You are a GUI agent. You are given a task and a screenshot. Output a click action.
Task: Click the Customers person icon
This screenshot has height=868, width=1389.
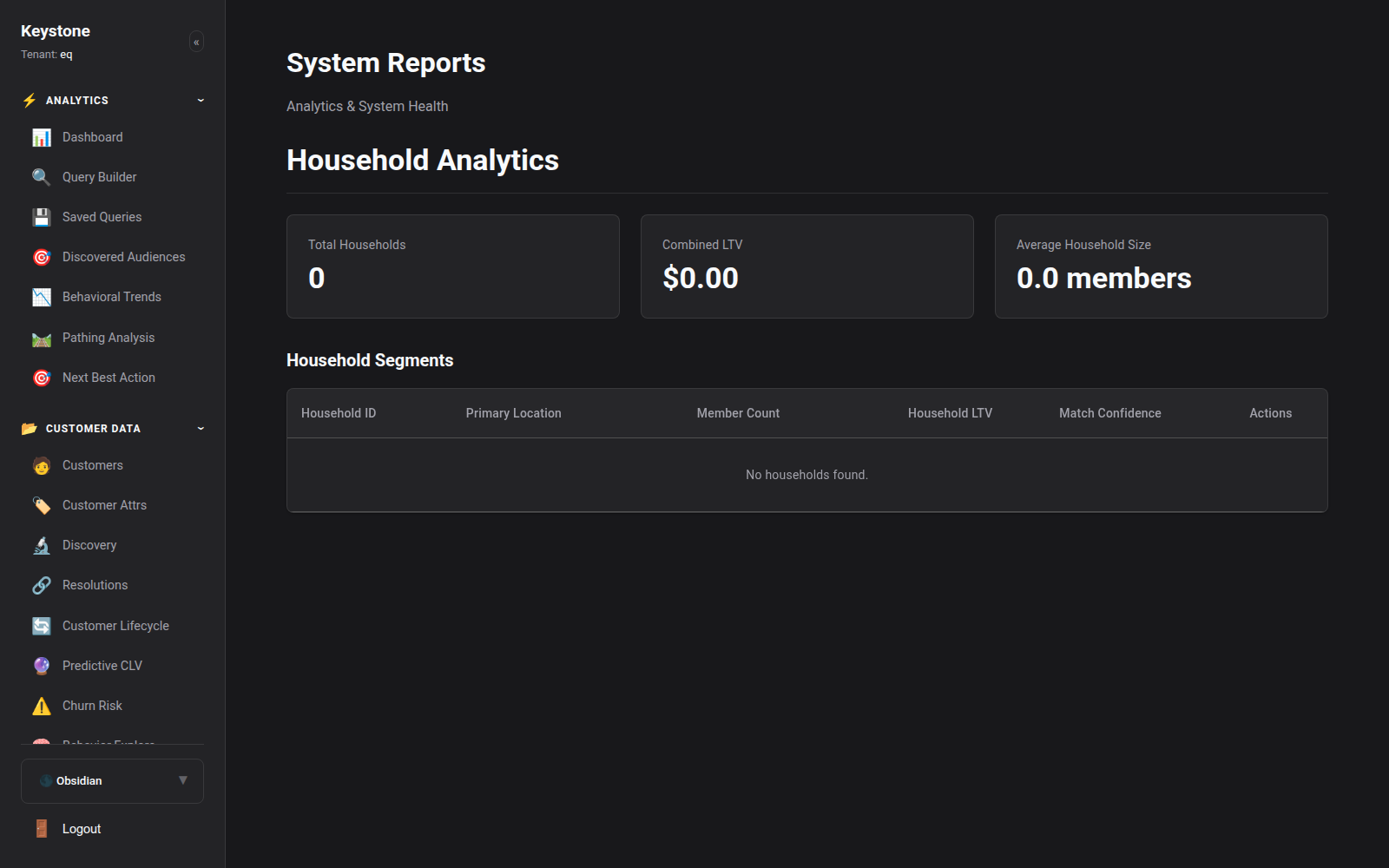[42, 465]
